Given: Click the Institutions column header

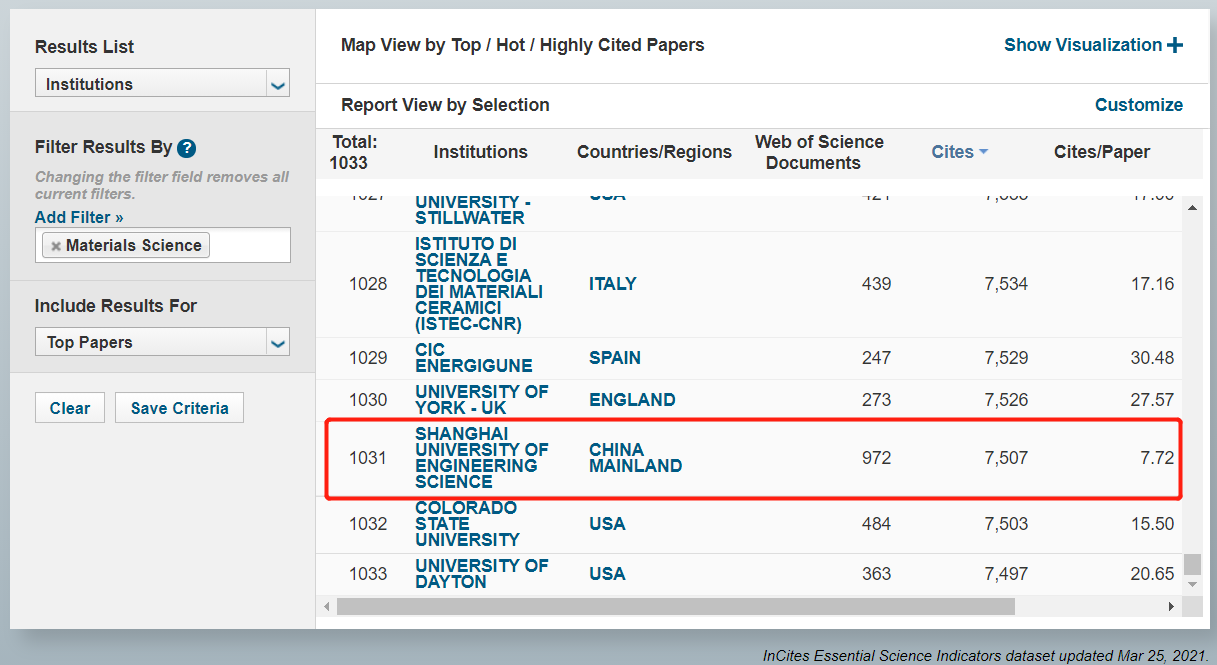Looking at the screenshot, I should [480, 152].
